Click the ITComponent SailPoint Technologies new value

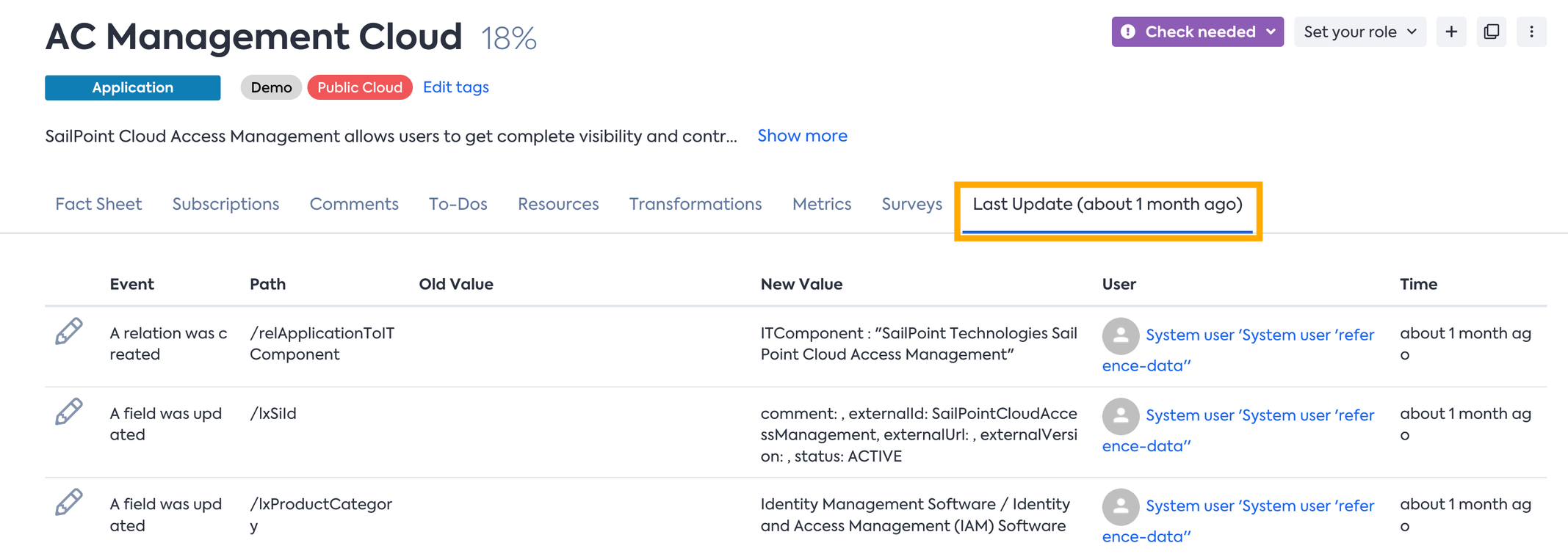point(919,343)
